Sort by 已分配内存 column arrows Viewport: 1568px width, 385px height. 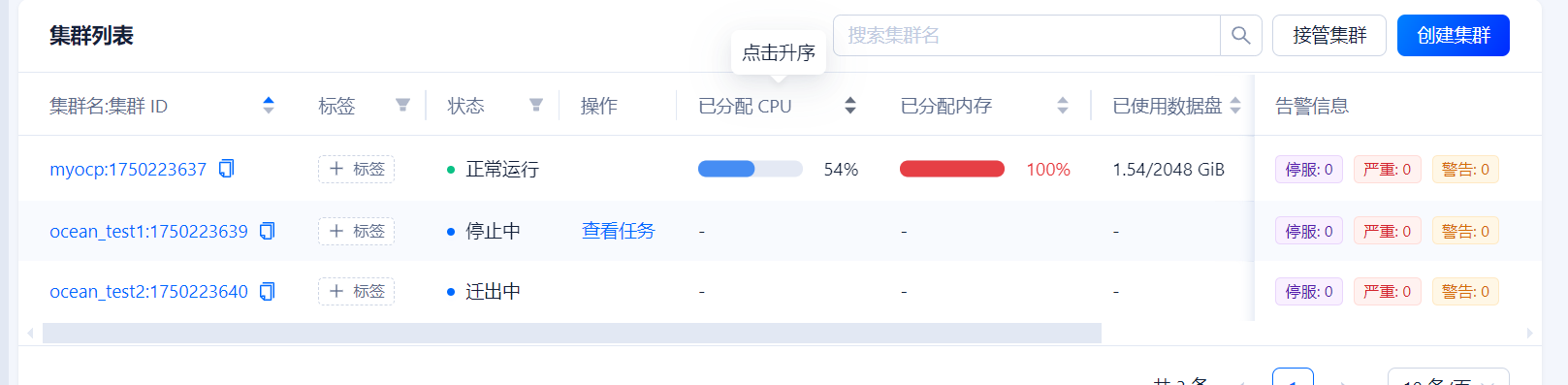click(1063, 105)
